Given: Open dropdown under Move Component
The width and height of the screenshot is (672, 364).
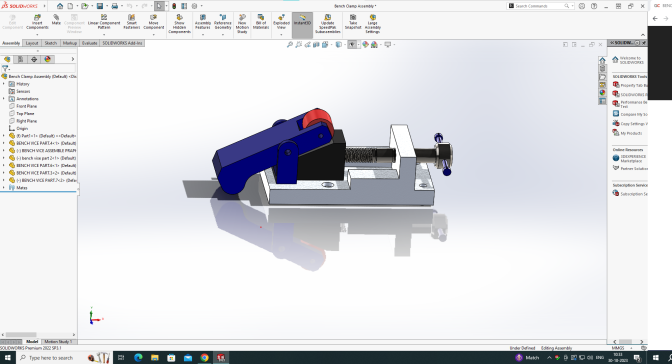Looking at the screenshot, I should tap(153, 34).
